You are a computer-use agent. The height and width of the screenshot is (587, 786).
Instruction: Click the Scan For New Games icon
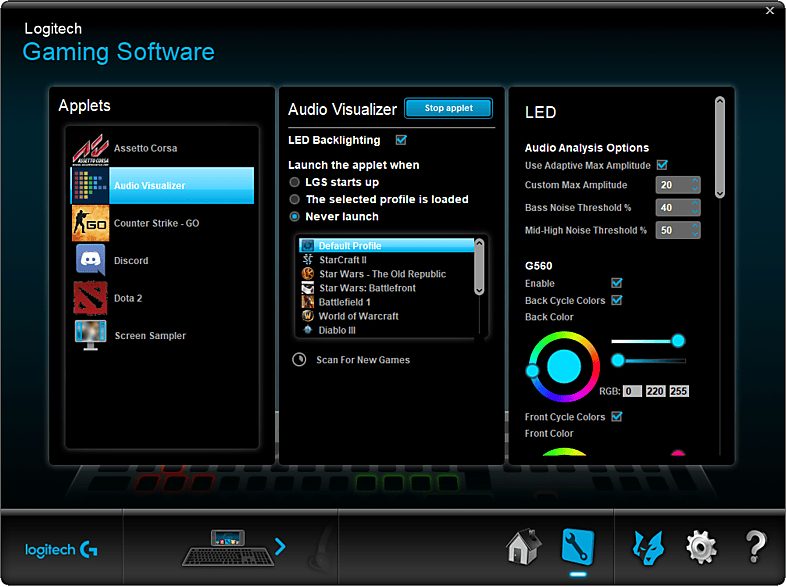coord(300,360)
